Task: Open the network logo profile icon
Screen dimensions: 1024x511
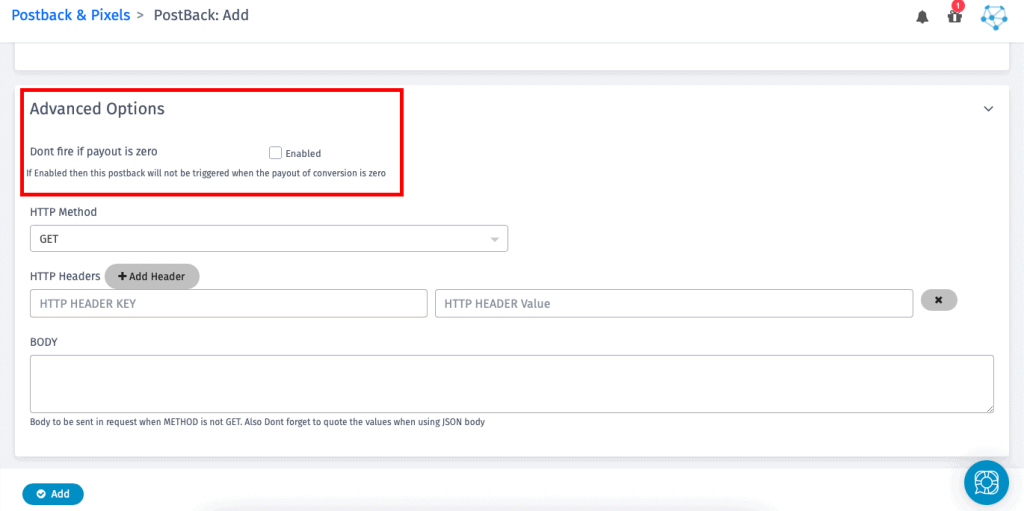Action: [x=993, y=17]
